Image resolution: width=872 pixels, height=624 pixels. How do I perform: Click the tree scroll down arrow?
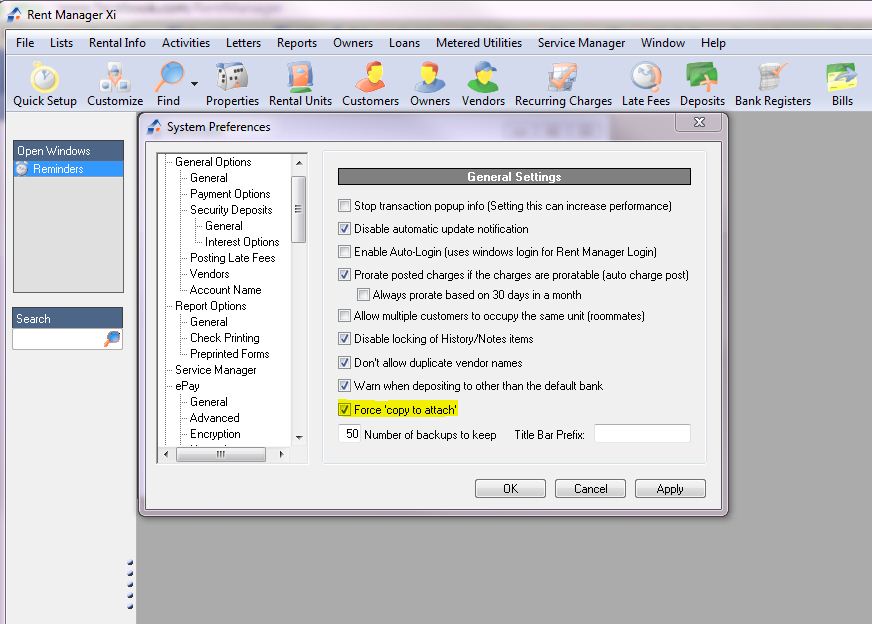point(299,437)
